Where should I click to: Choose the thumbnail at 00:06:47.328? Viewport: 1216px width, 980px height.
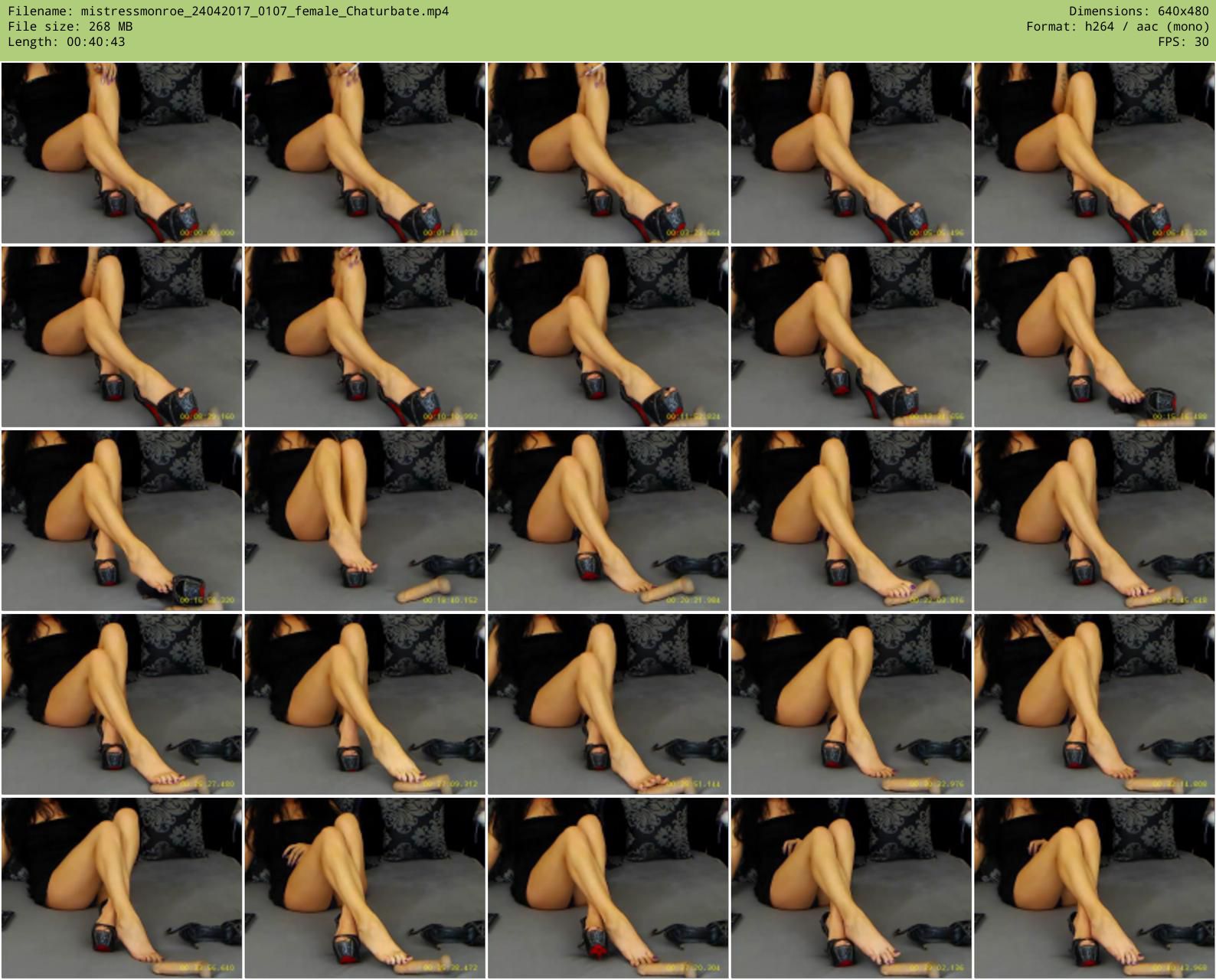click(x=1094, y=153)
